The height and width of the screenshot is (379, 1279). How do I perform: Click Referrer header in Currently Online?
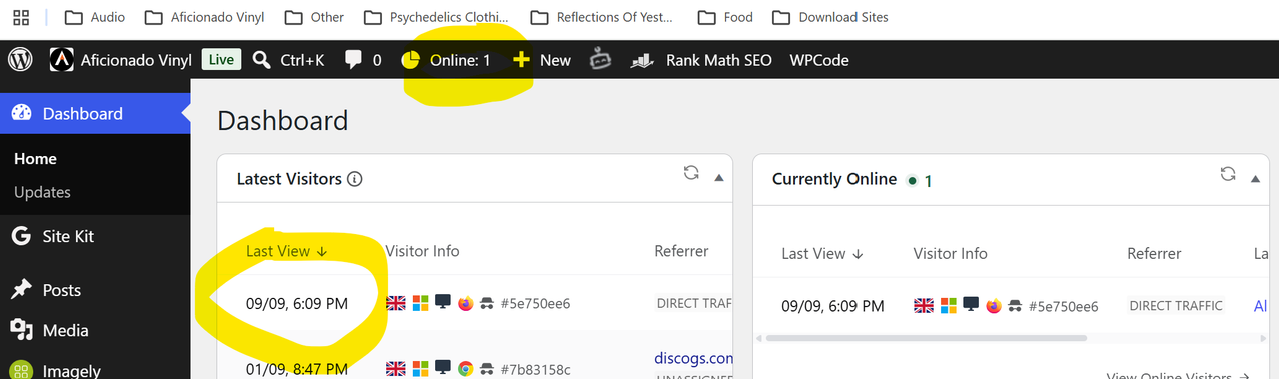[1154, 254]
